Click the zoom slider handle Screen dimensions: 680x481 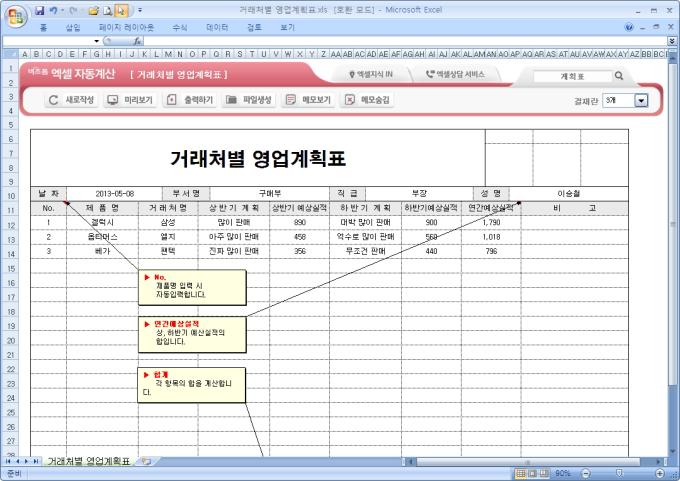point(619,473)
